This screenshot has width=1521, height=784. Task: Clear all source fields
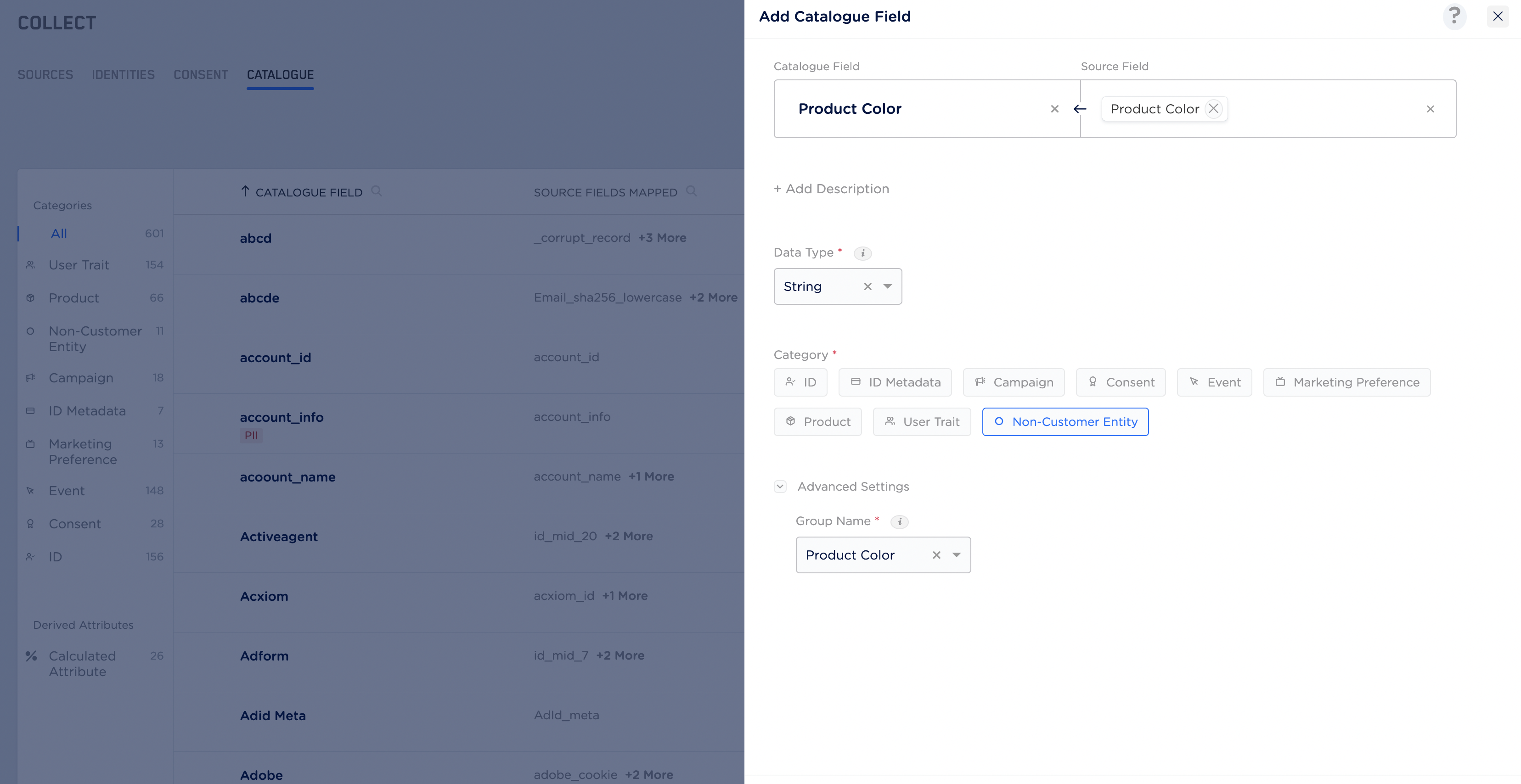point(1430,109)
